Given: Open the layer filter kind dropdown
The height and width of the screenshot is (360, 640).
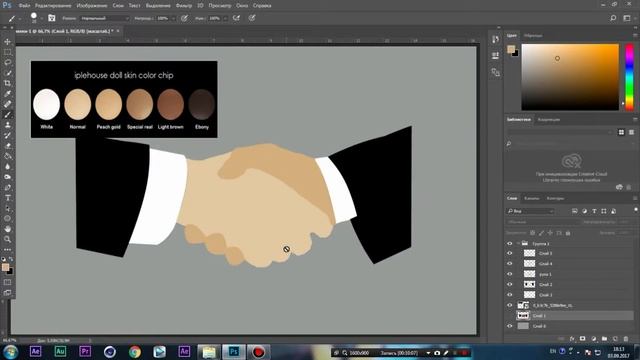Looking at the screenshot, I should [530, 211].
